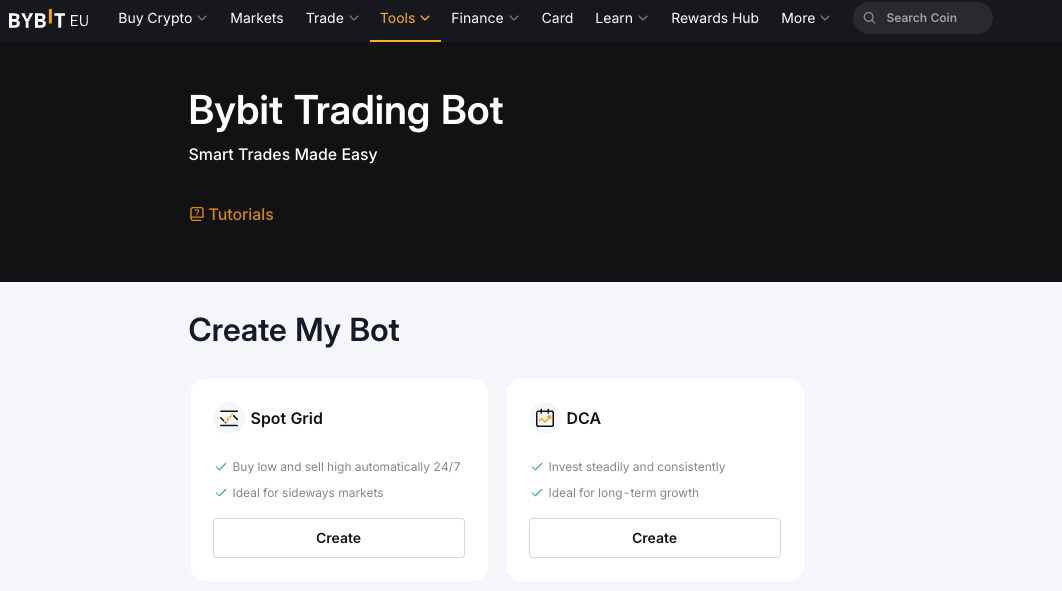Open the Markets page
This screenshot has height=591, width=1062.
(256, 18)
